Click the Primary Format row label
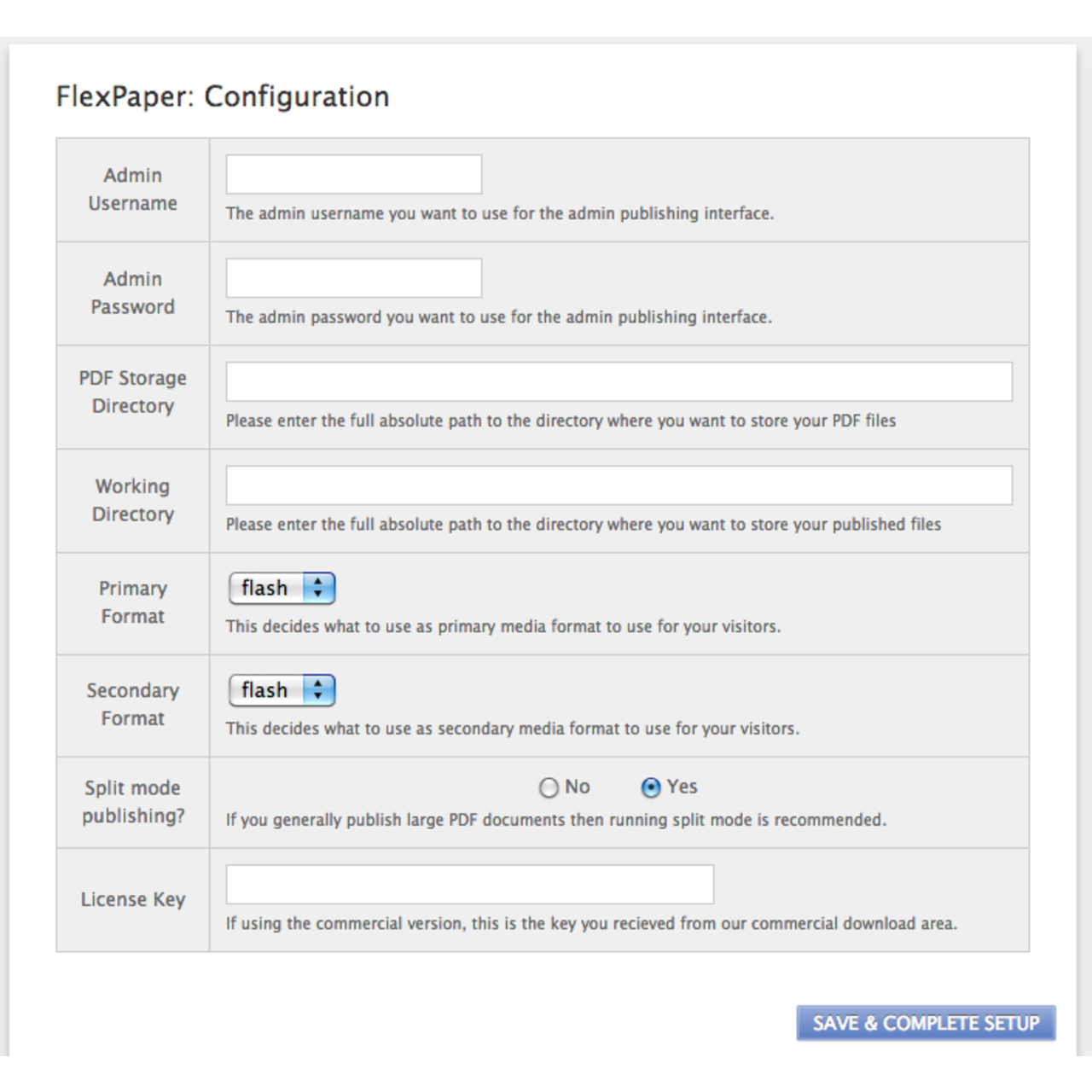 (x=133, y=602)
